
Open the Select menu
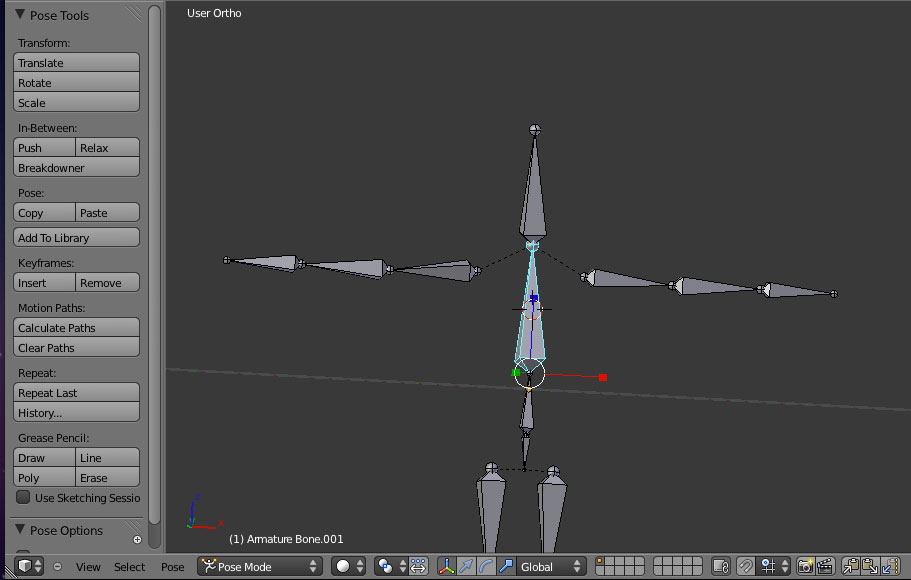(x=129, y=567)
